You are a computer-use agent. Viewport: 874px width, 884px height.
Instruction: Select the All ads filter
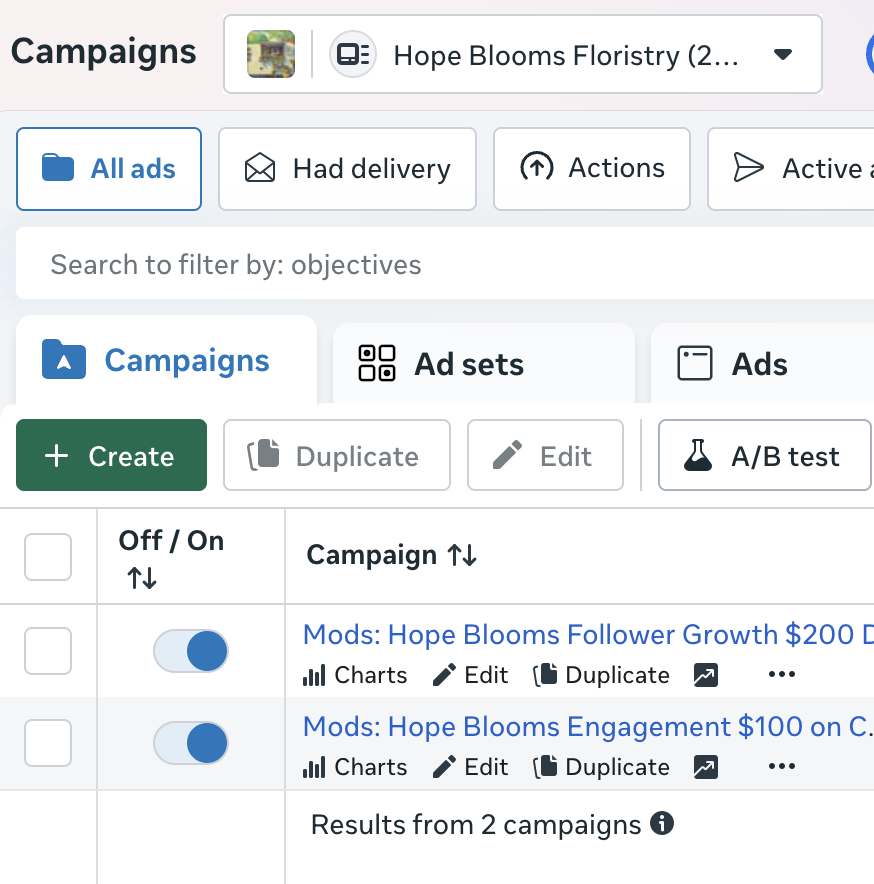coord(109,169)
